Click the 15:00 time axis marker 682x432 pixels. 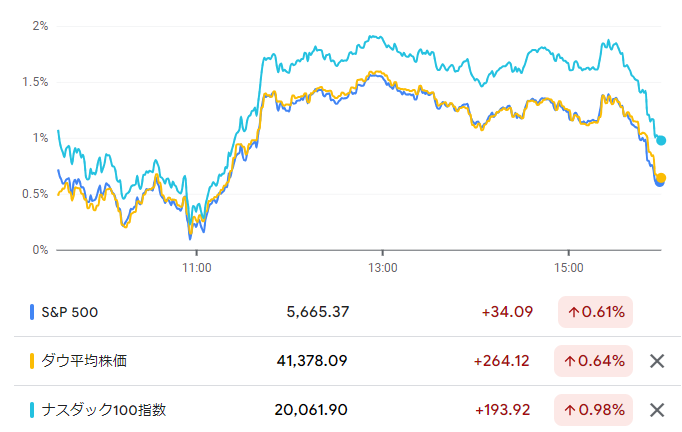569,268
